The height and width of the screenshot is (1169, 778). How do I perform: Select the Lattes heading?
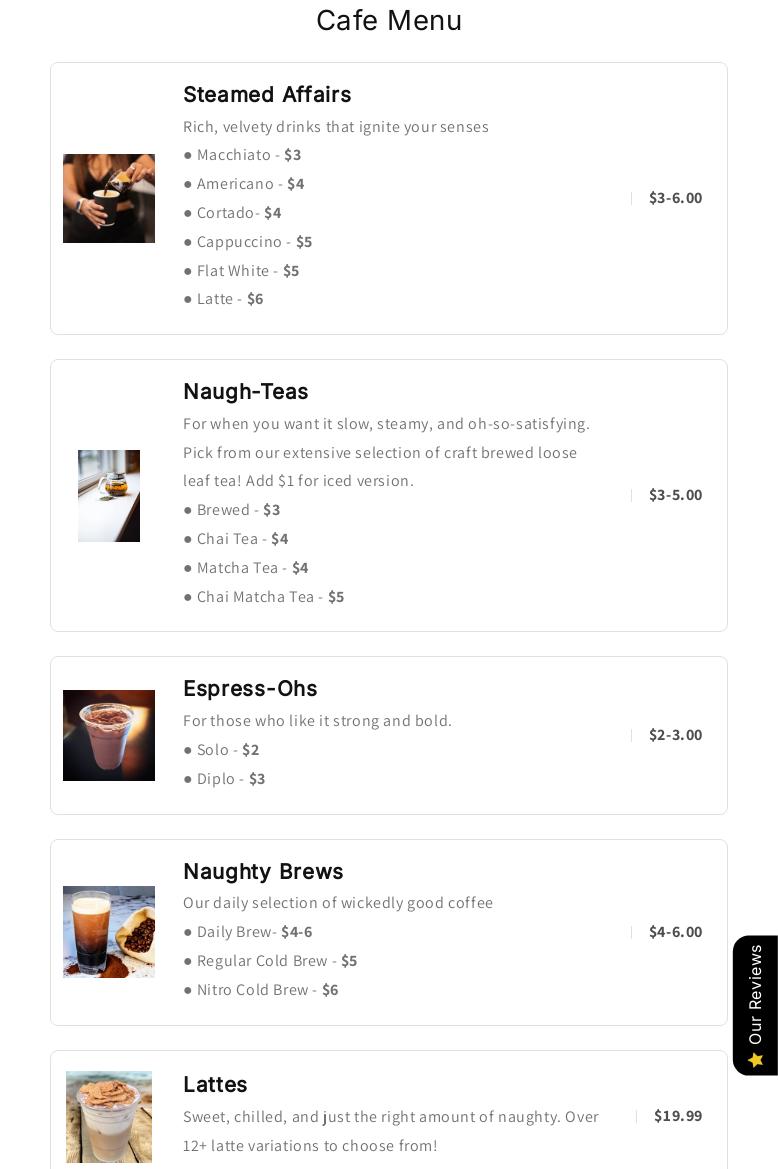click(215, 1085)
